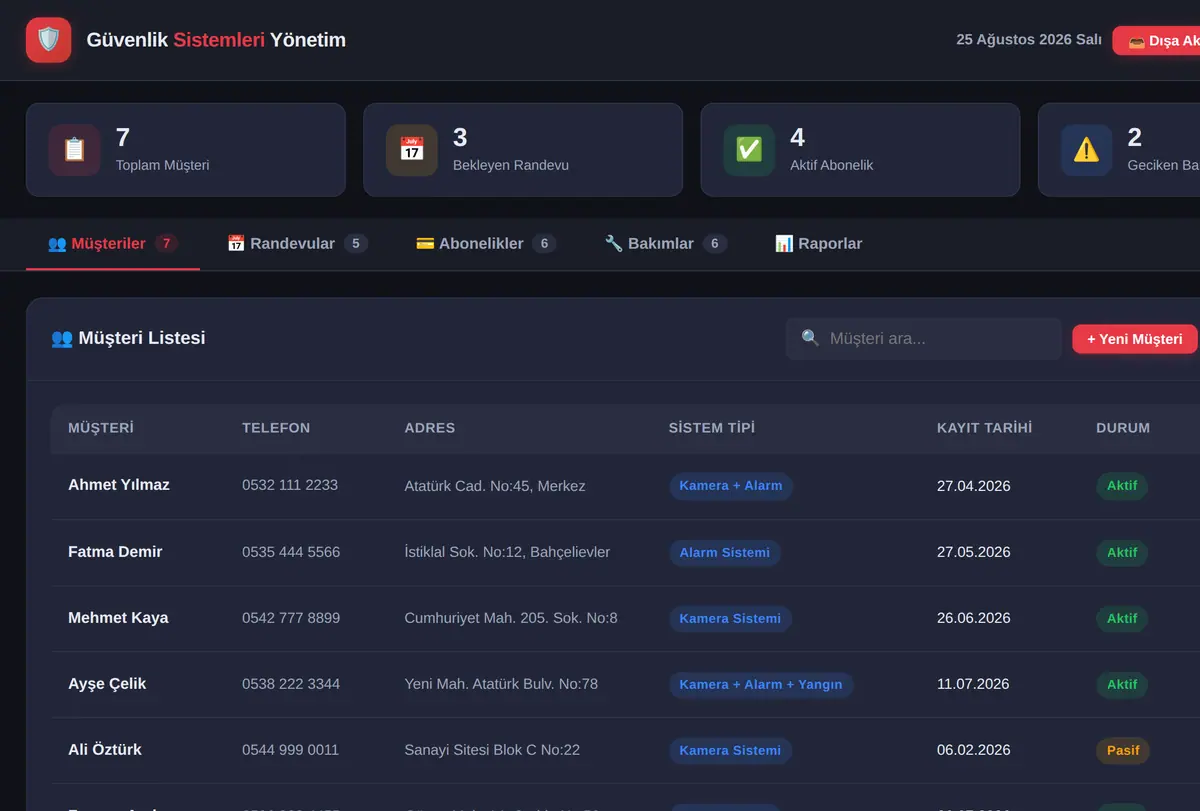Click the date 25 Ağustos 2026 Salı

(x=1029, y=40)
